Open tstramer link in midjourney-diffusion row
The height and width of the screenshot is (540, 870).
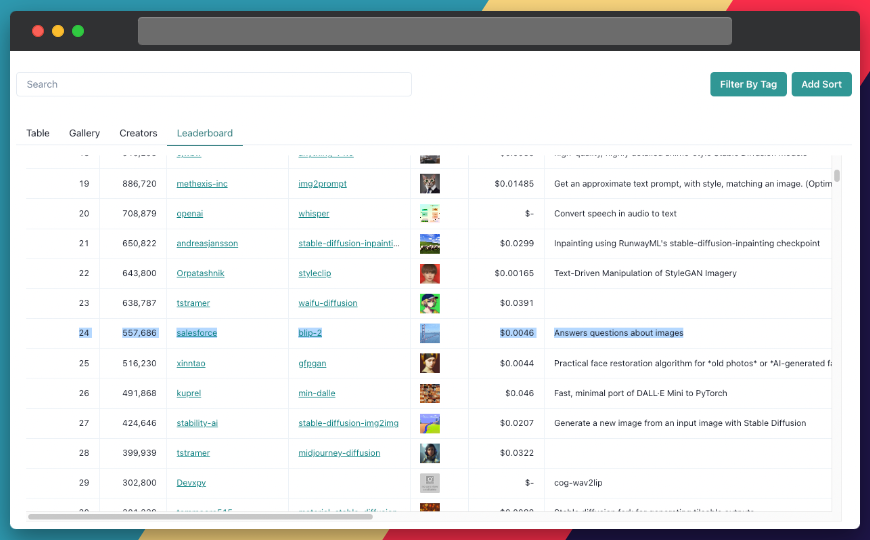[193, 453]
